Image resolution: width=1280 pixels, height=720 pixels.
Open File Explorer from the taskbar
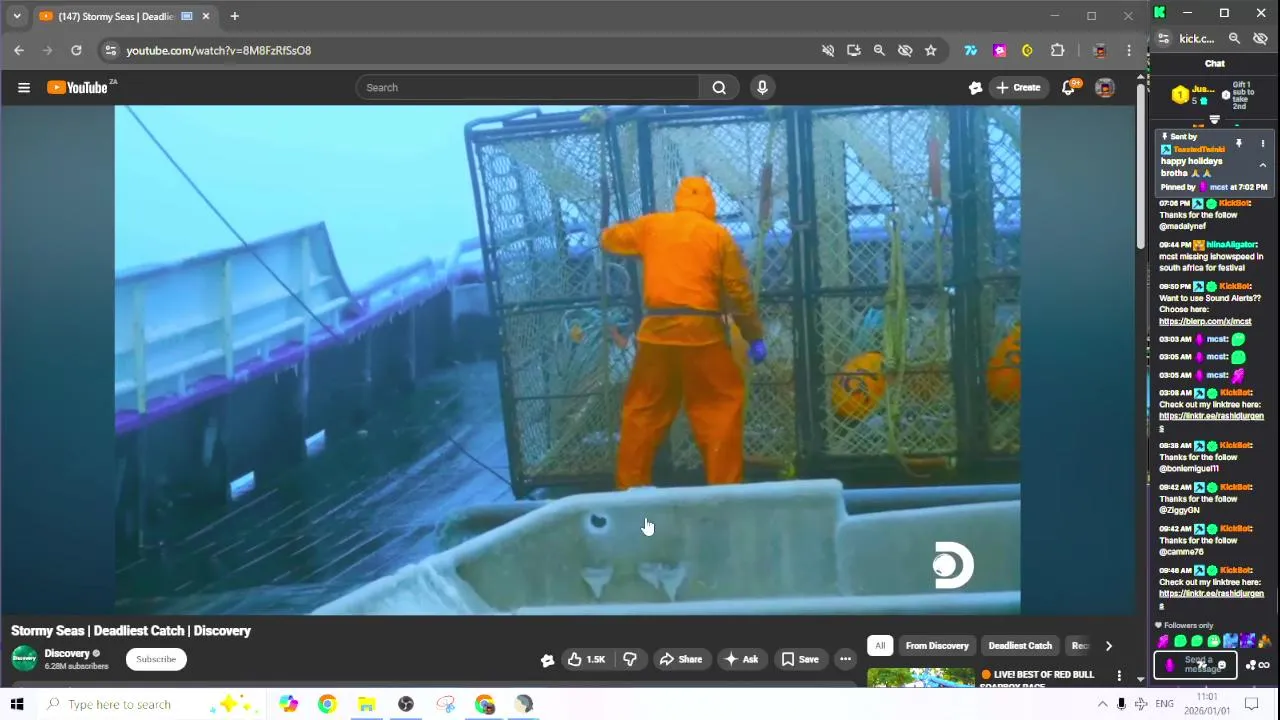(x=367, y=705)
